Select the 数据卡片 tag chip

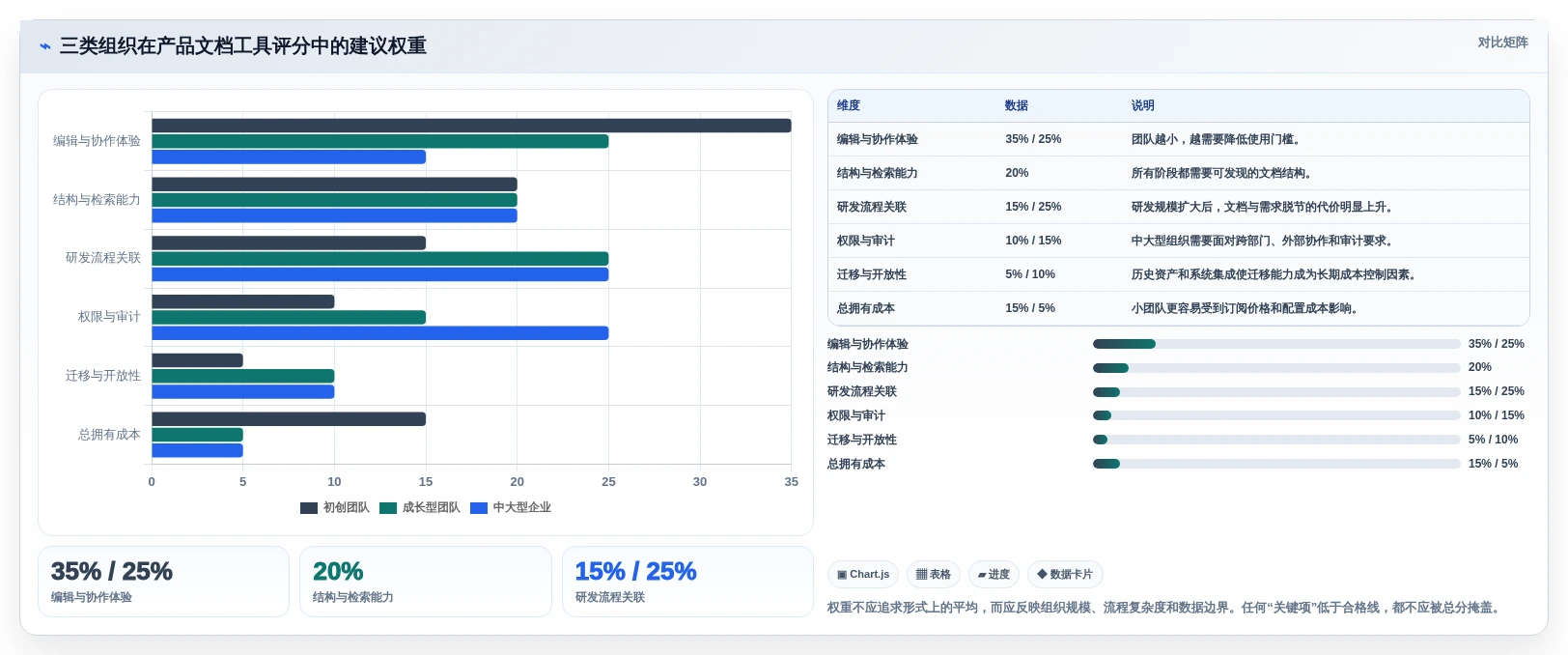[1065, 574]
